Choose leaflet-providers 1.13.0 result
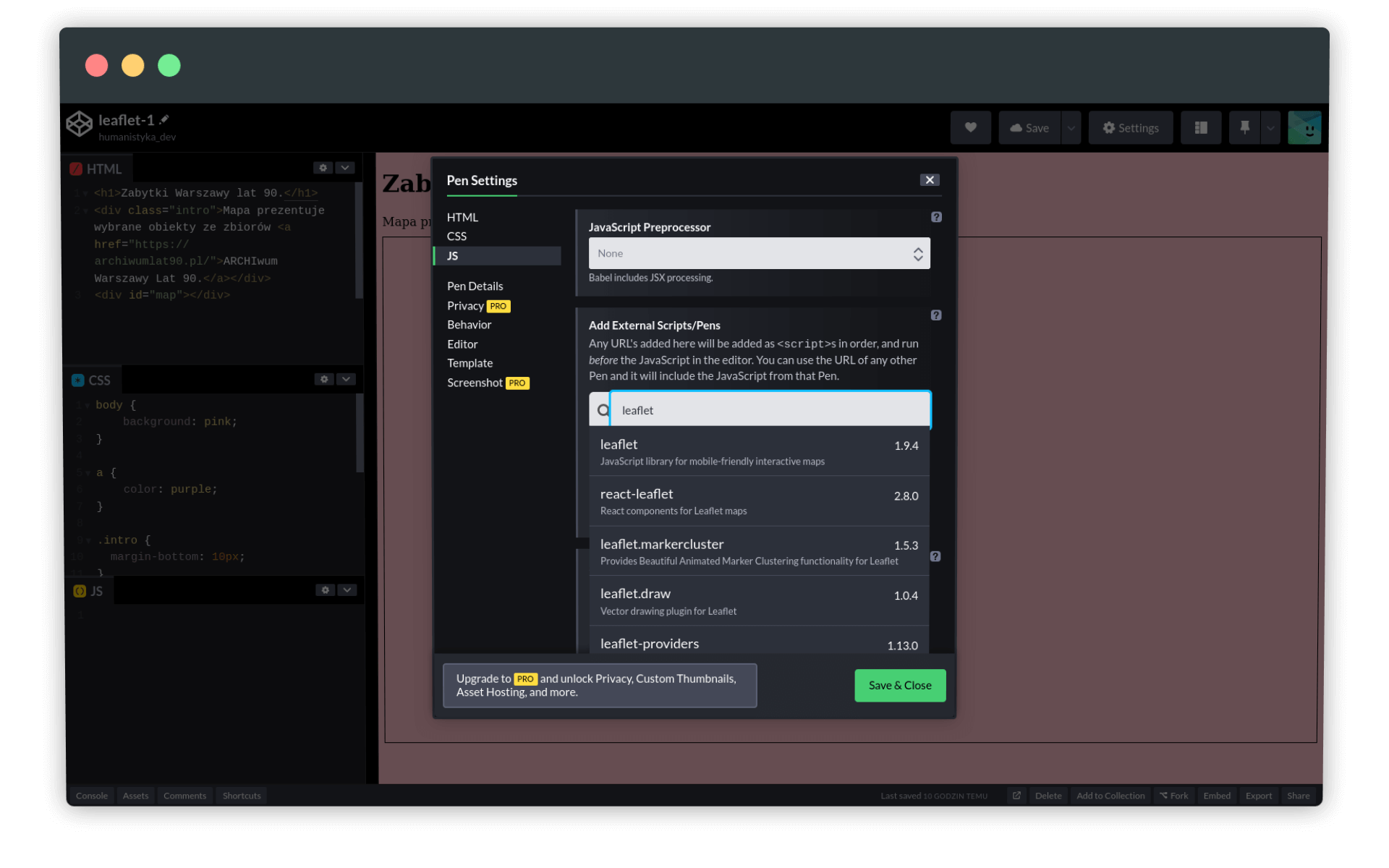This screenshot has height=868, width=1389. [759, 641]
